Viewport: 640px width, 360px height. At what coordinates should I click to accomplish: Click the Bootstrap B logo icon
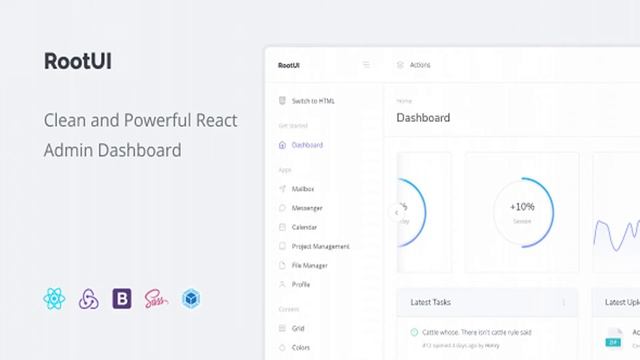[122, 298]
